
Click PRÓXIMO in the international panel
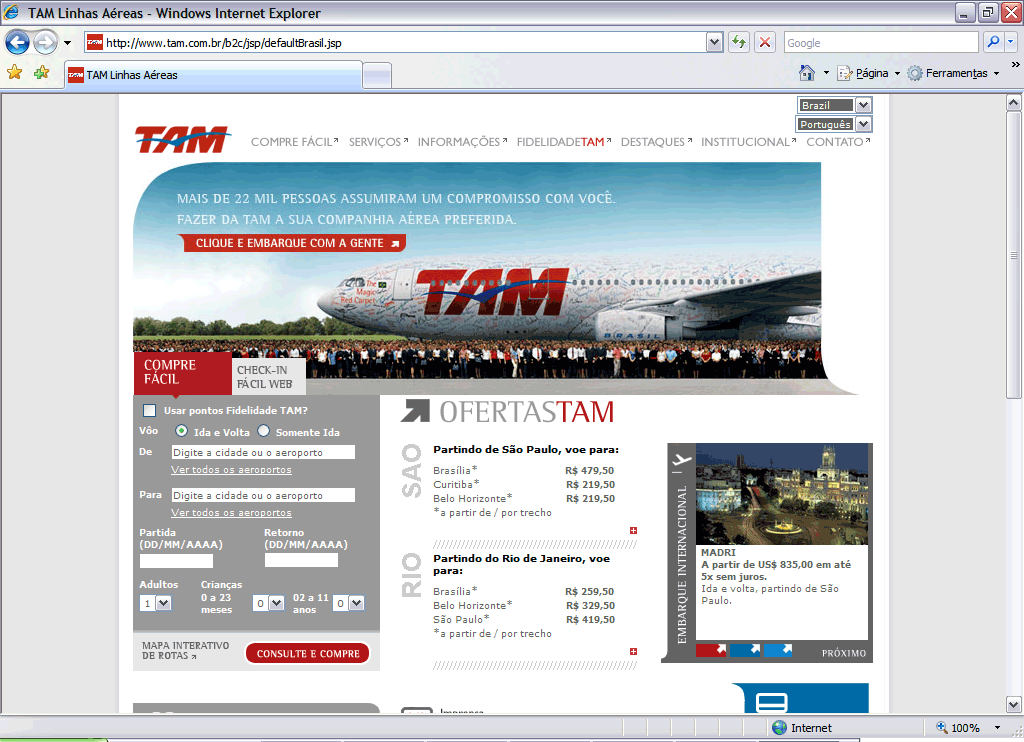(x=844, y=653)
